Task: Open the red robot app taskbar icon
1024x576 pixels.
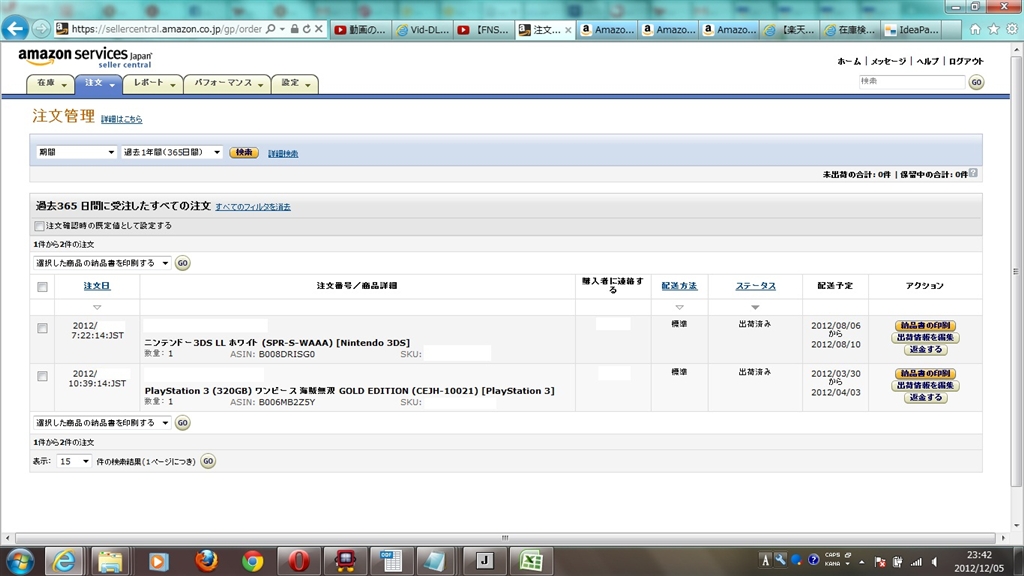Action: click(345, 561)
